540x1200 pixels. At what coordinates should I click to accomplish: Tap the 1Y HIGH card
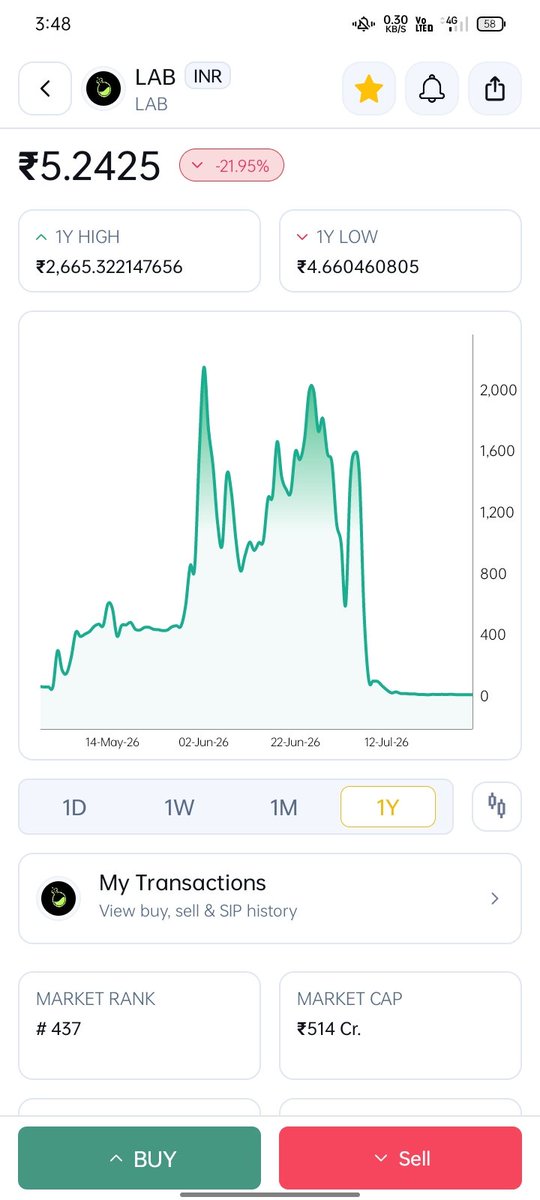click(x=140, y=251)
